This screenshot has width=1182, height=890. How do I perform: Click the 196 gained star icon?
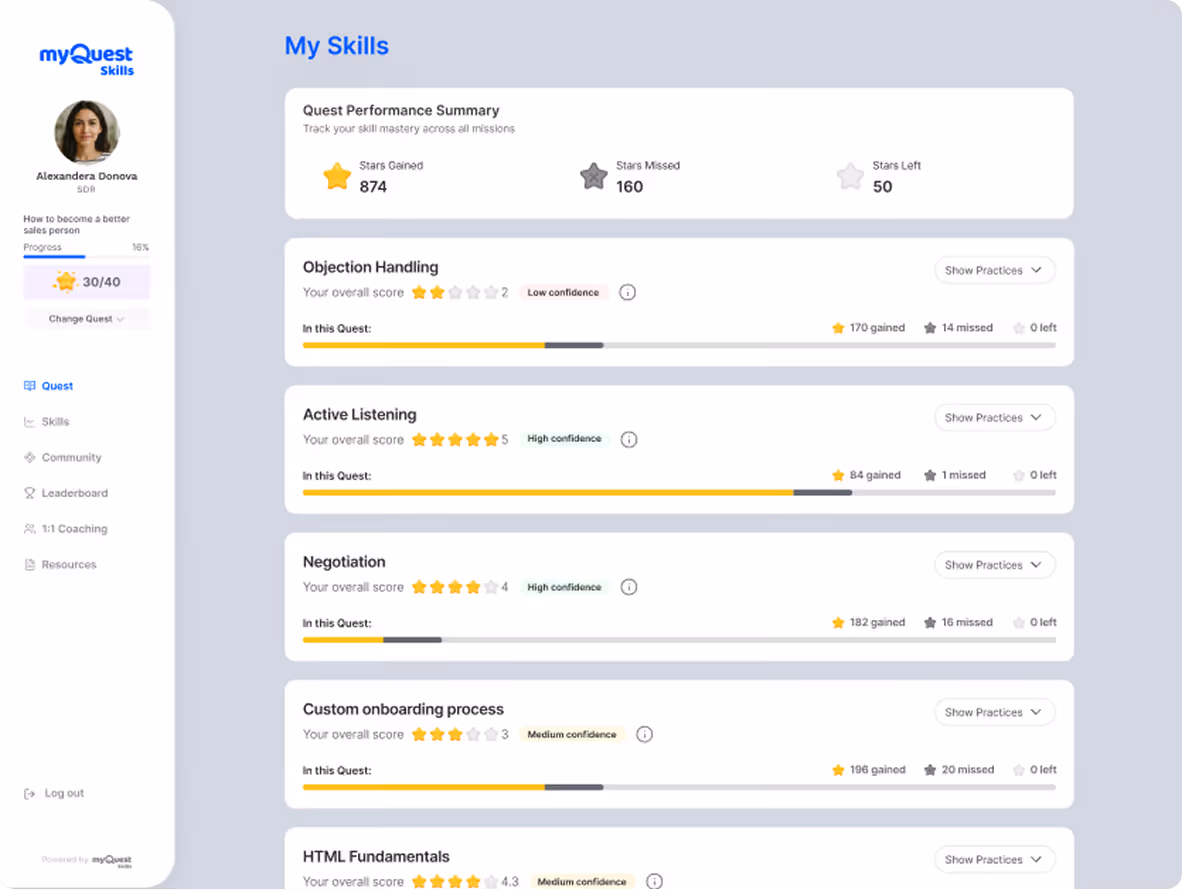838,770
